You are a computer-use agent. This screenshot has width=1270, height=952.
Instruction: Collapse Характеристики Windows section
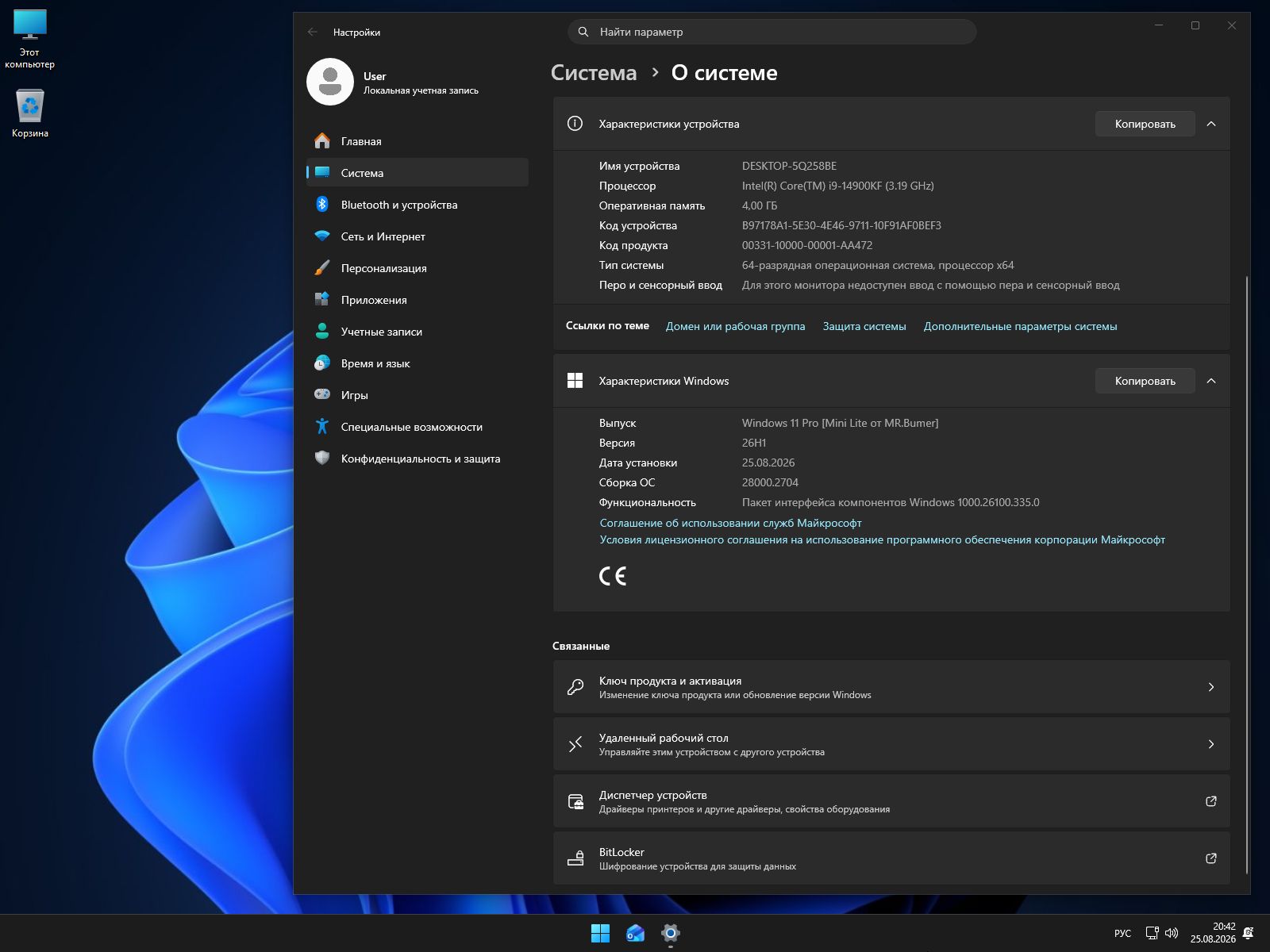click(x=1211, y=381)
